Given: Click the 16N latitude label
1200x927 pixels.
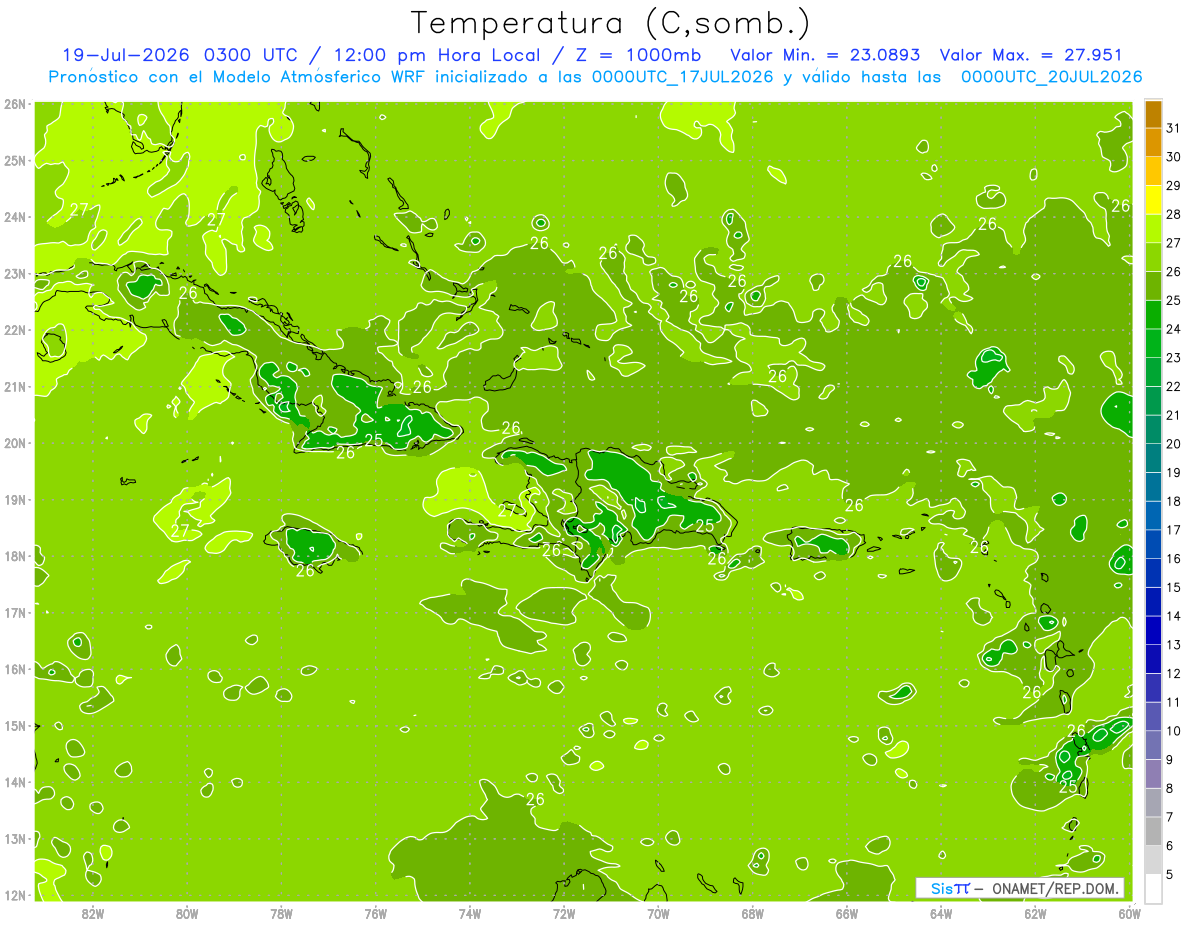Looking at the screenshot, I should 15,669.
